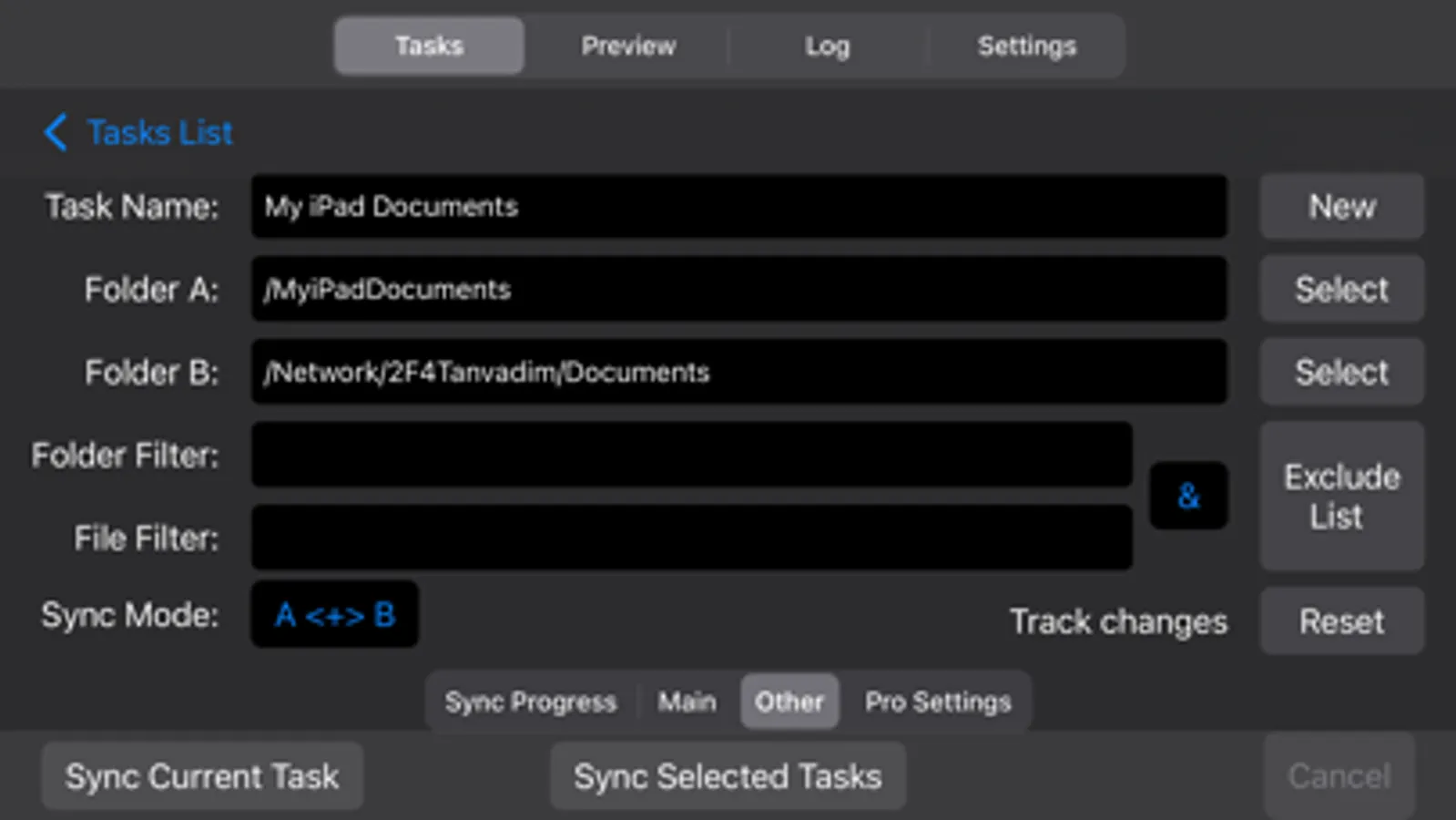Start Sync Current Task
The width and height of the screenshot is (1456, 820).
pyautogui.click(x=202, y=776)
